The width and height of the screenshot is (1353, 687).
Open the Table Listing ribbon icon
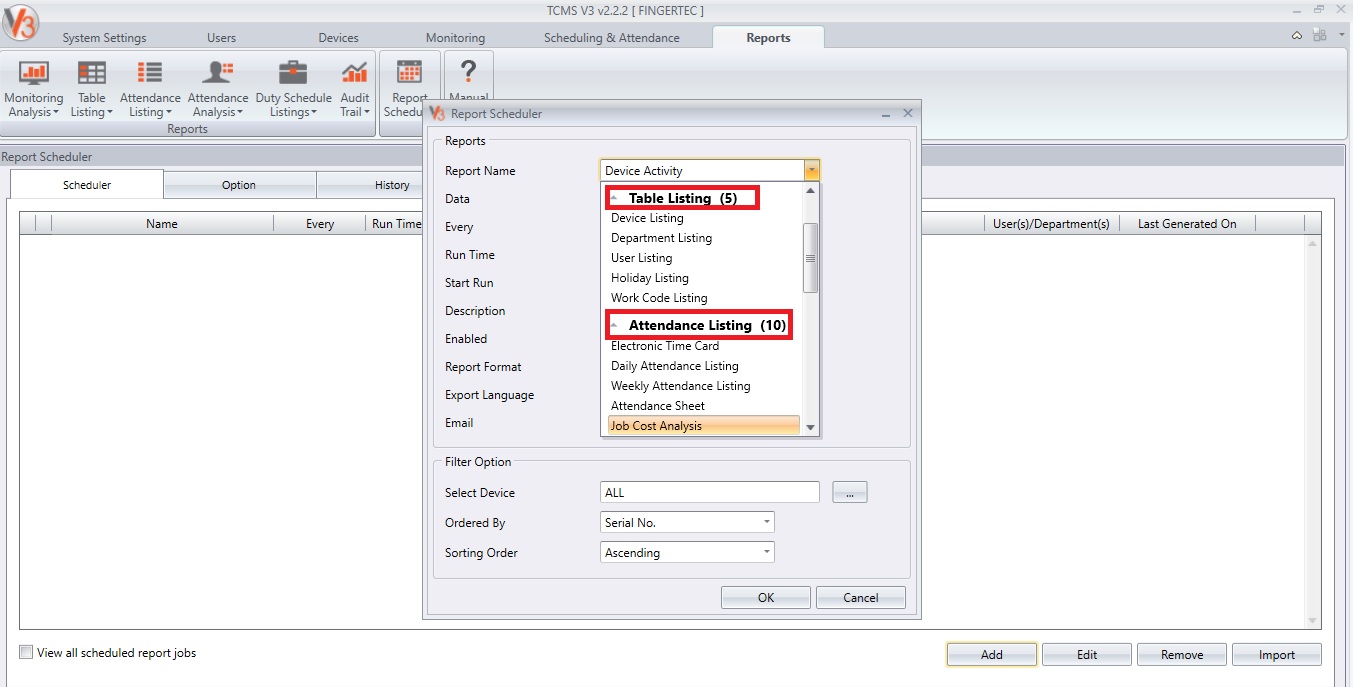click(91, 88)
